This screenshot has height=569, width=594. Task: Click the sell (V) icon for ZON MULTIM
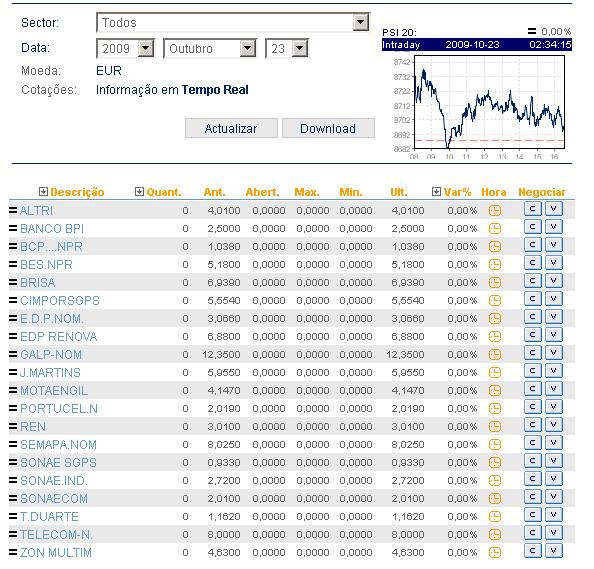click(553, 551)
